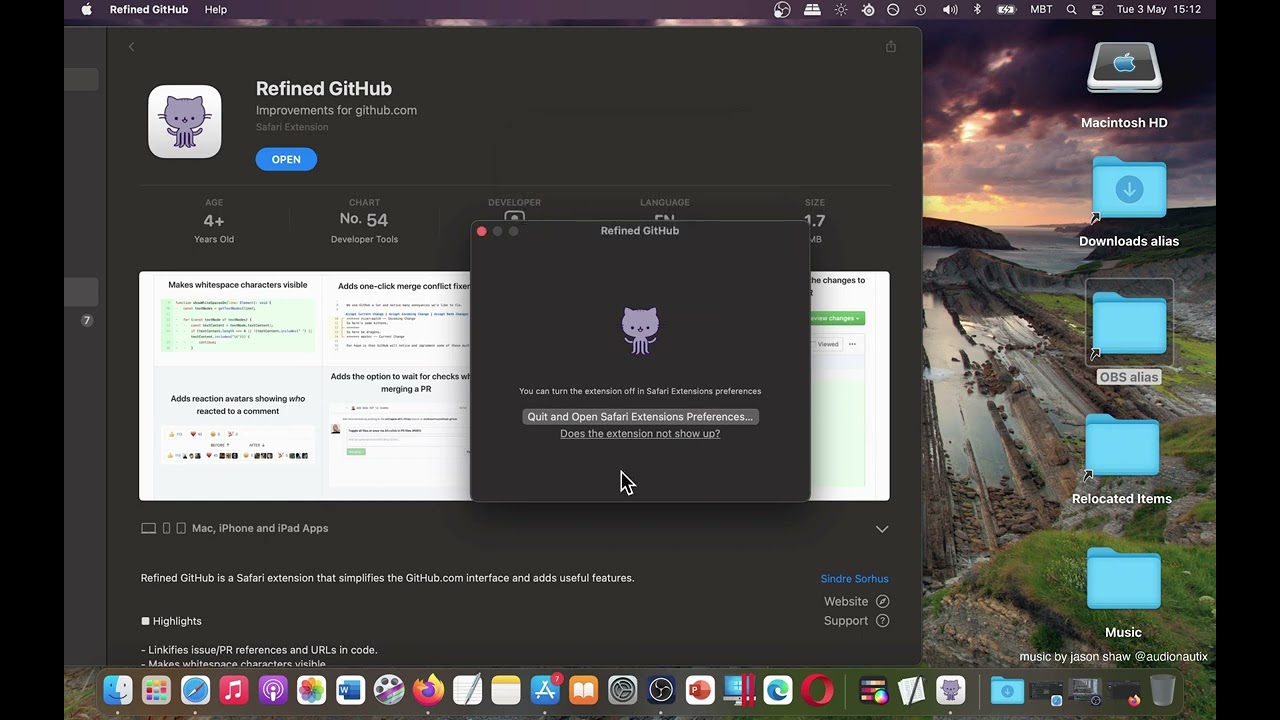
Task: Click the MBT input source menu
Action: [x=1041, y=9]
